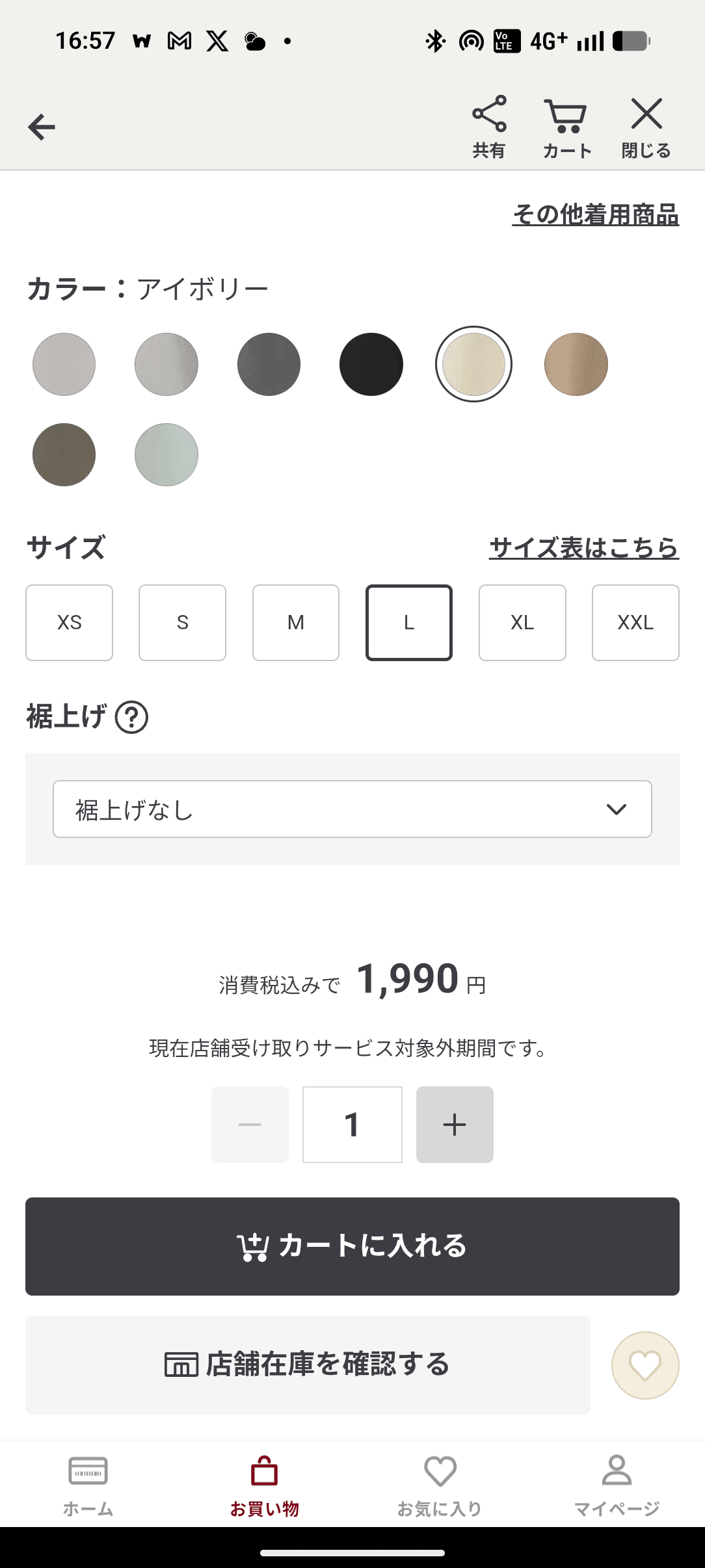This screenshot has height=1568, width=705.
Task: Tap 店舗在庫を確認する button
Action: click(308, 1365)
